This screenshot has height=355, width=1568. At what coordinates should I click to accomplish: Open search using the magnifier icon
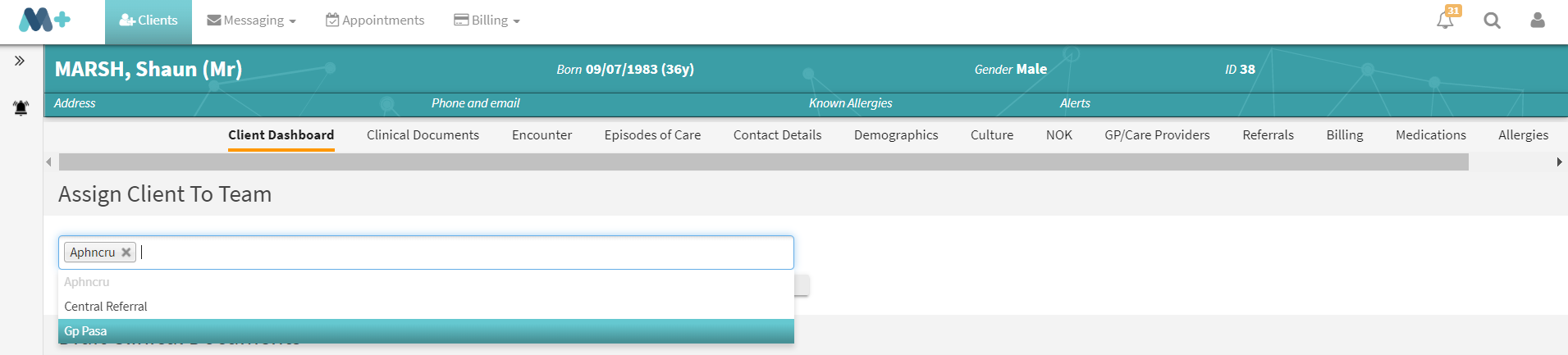pyautogui.click(x=1492, y=20)
